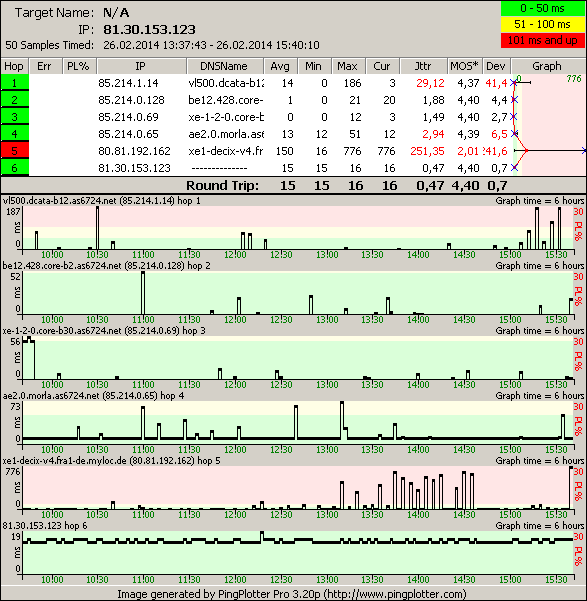Click DNS name be12.428.core- in table
This screenshot has width=587, height=601.
click(x=226, y=100)
